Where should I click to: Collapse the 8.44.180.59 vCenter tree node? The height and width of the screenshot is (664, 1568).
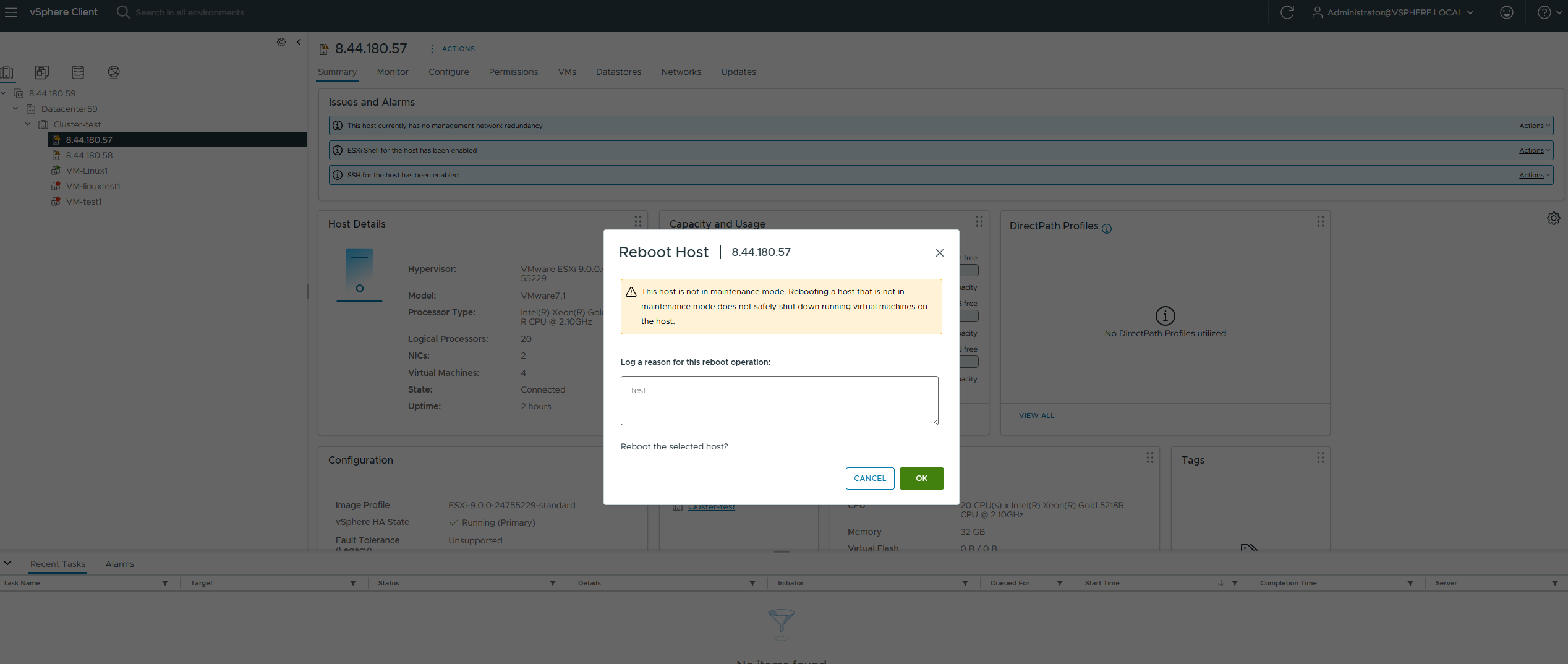click(x=3, y=93)
